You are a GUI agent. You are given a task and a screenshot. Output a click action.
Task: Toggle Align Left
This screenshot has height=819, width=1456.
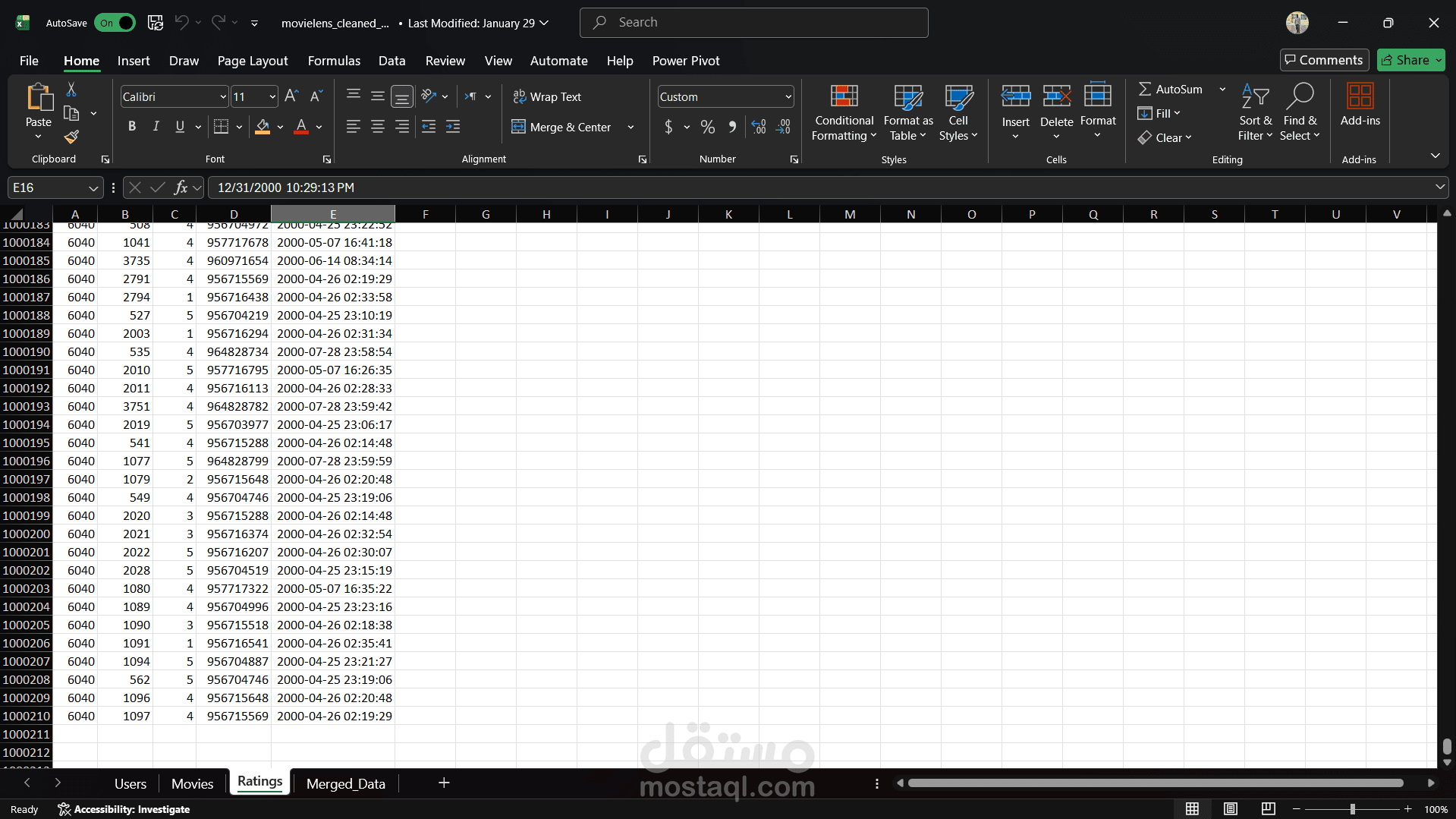pos(353,127)
